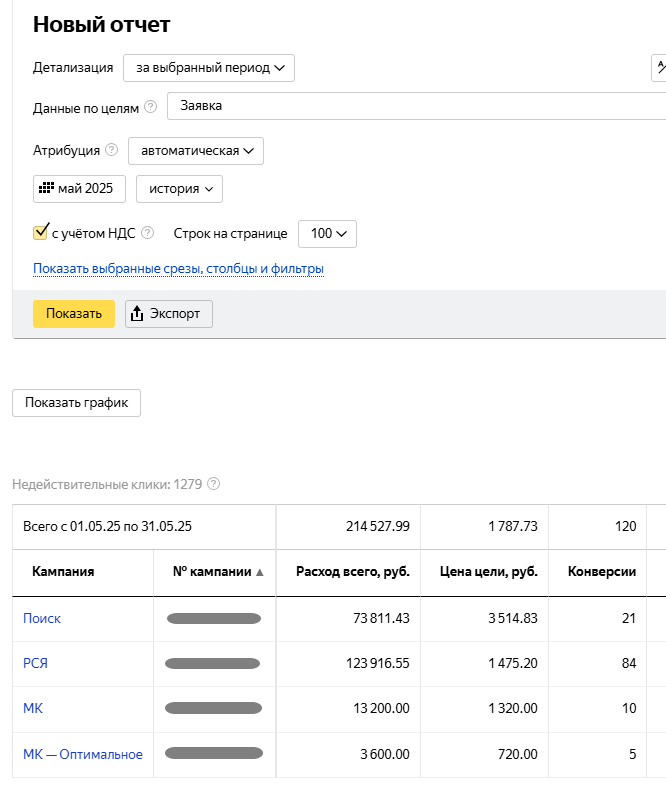Click help icon beside "Данные по целям"

click(x=151, y=106)
